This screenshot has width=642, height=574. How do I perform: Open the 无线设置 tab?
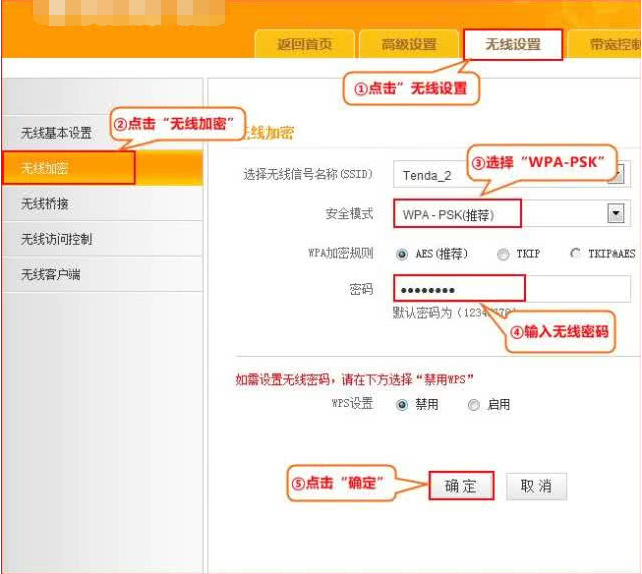point(512,45)
